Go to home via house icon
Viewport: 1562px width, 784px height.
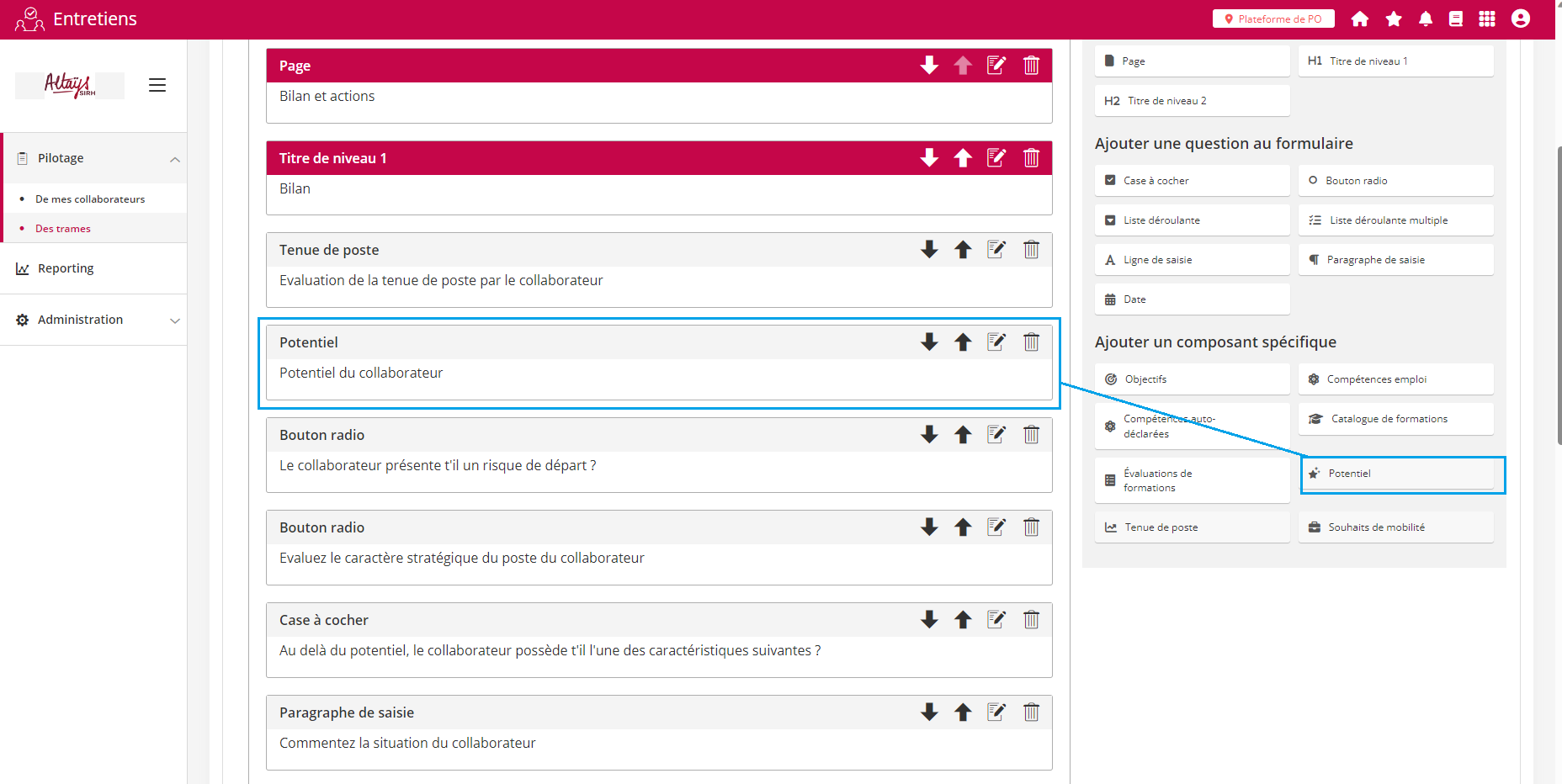pyautogui.click(x=1360, y=19)
